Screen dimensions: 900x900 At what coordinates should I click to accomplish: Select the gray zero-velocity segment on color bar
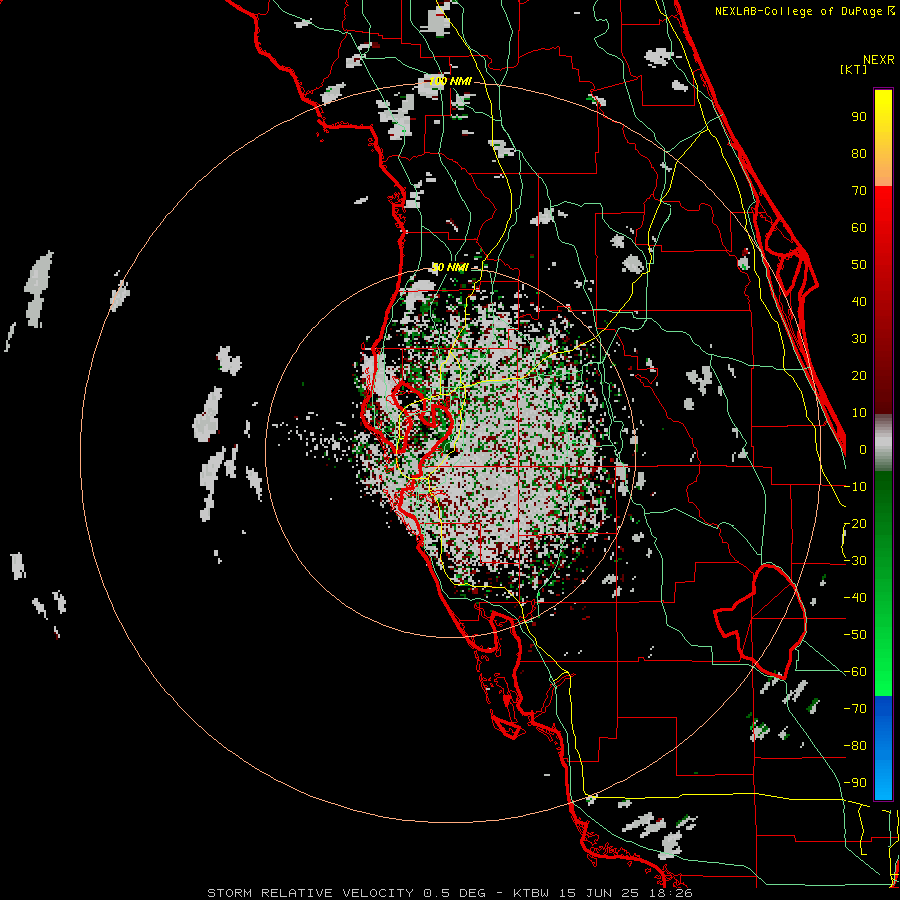[883, 443]
